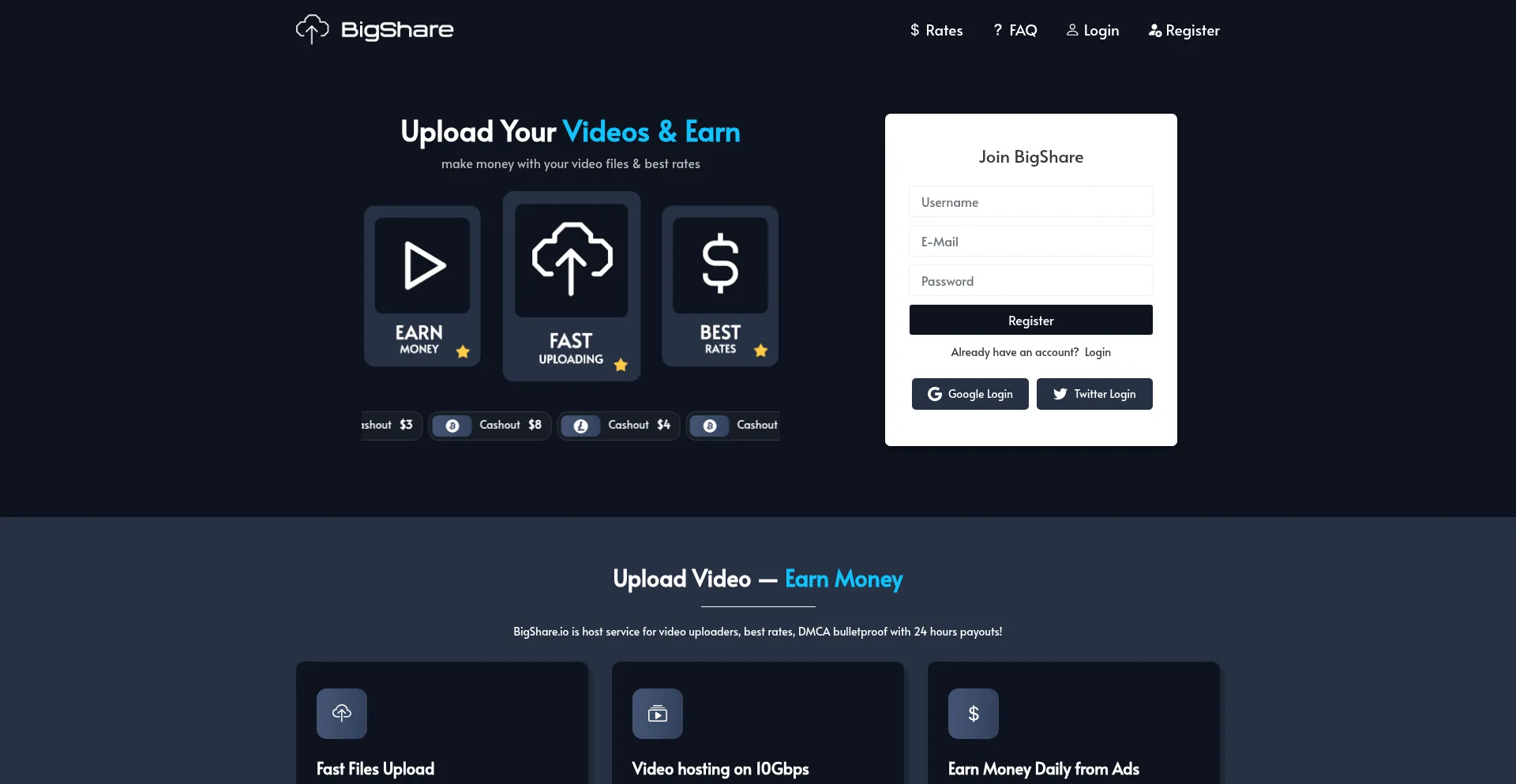Click the Username input field
Screen dimensions: 1516x784
pos(1030,201)
